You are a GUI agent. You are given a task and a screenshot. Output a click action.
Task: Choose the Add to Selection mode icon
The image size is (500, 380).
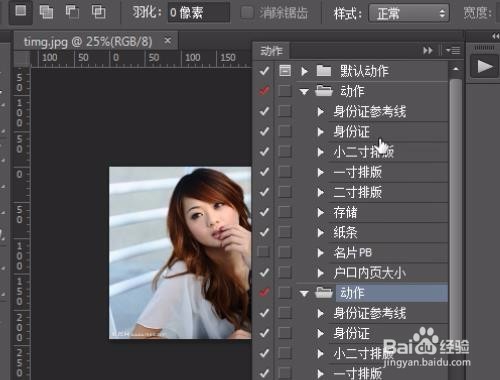click(x=46, y=12)
